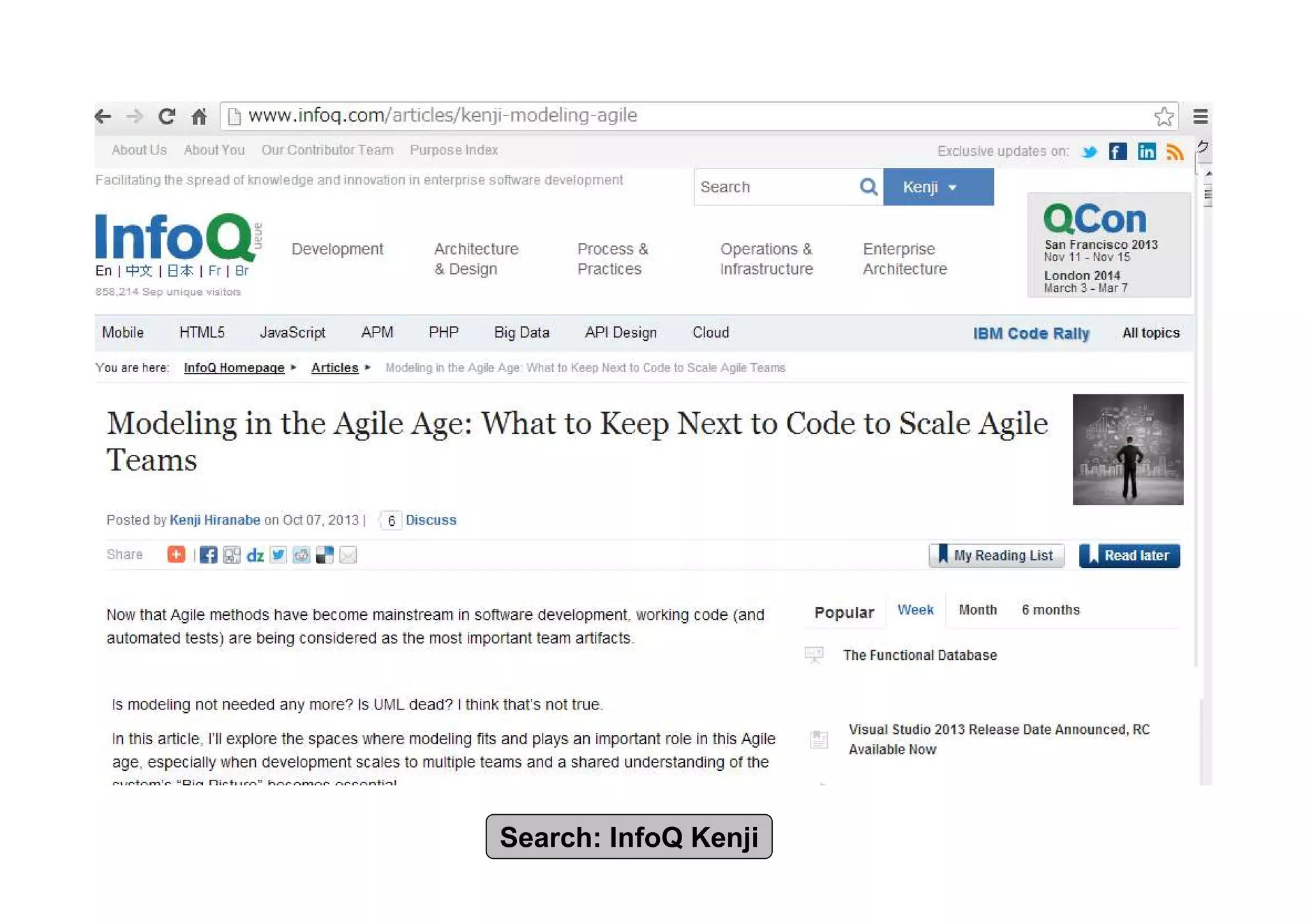
Task: Open Our Contributor Team link
Action: [x=327, y=150]
